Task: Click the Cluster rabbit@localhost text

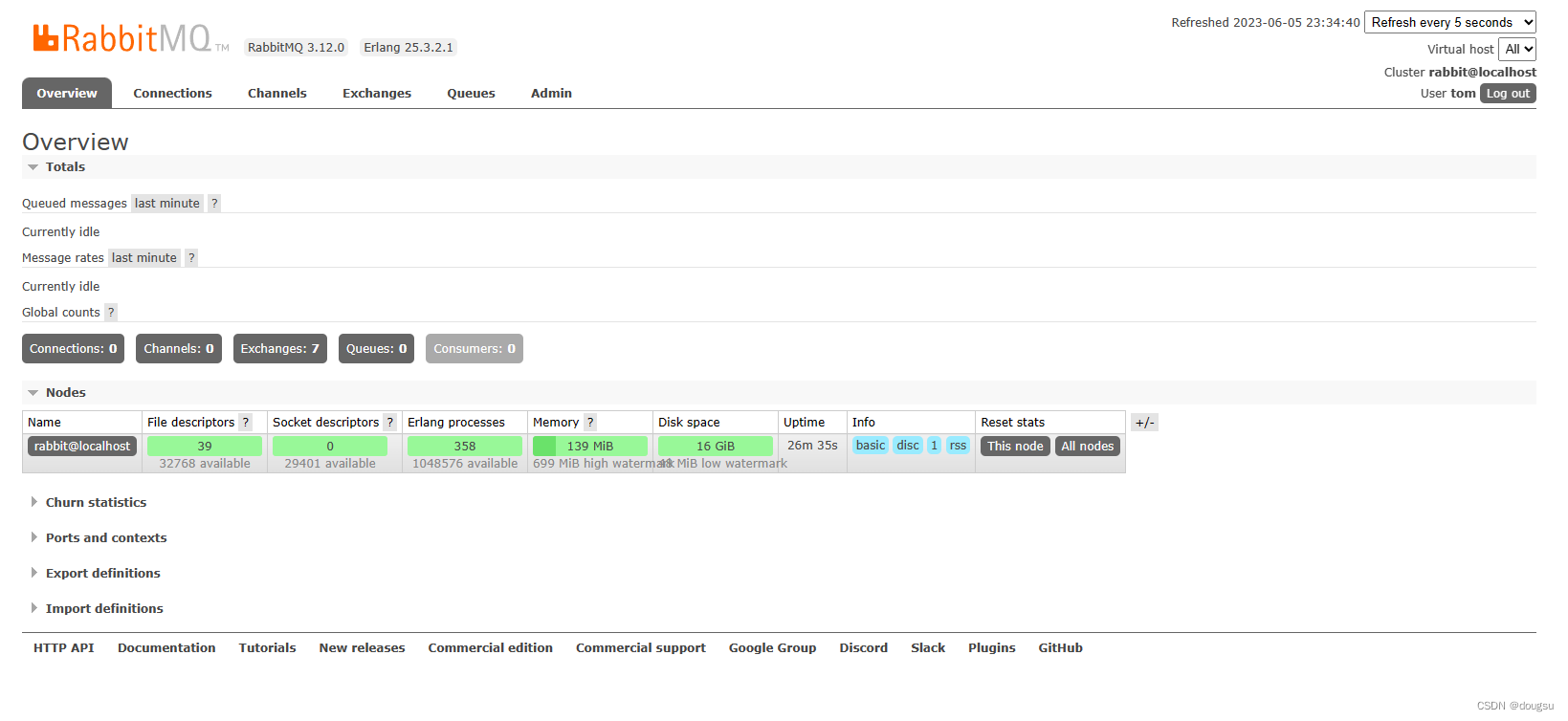Action: pyautogui.click(x=1460, y=73)
